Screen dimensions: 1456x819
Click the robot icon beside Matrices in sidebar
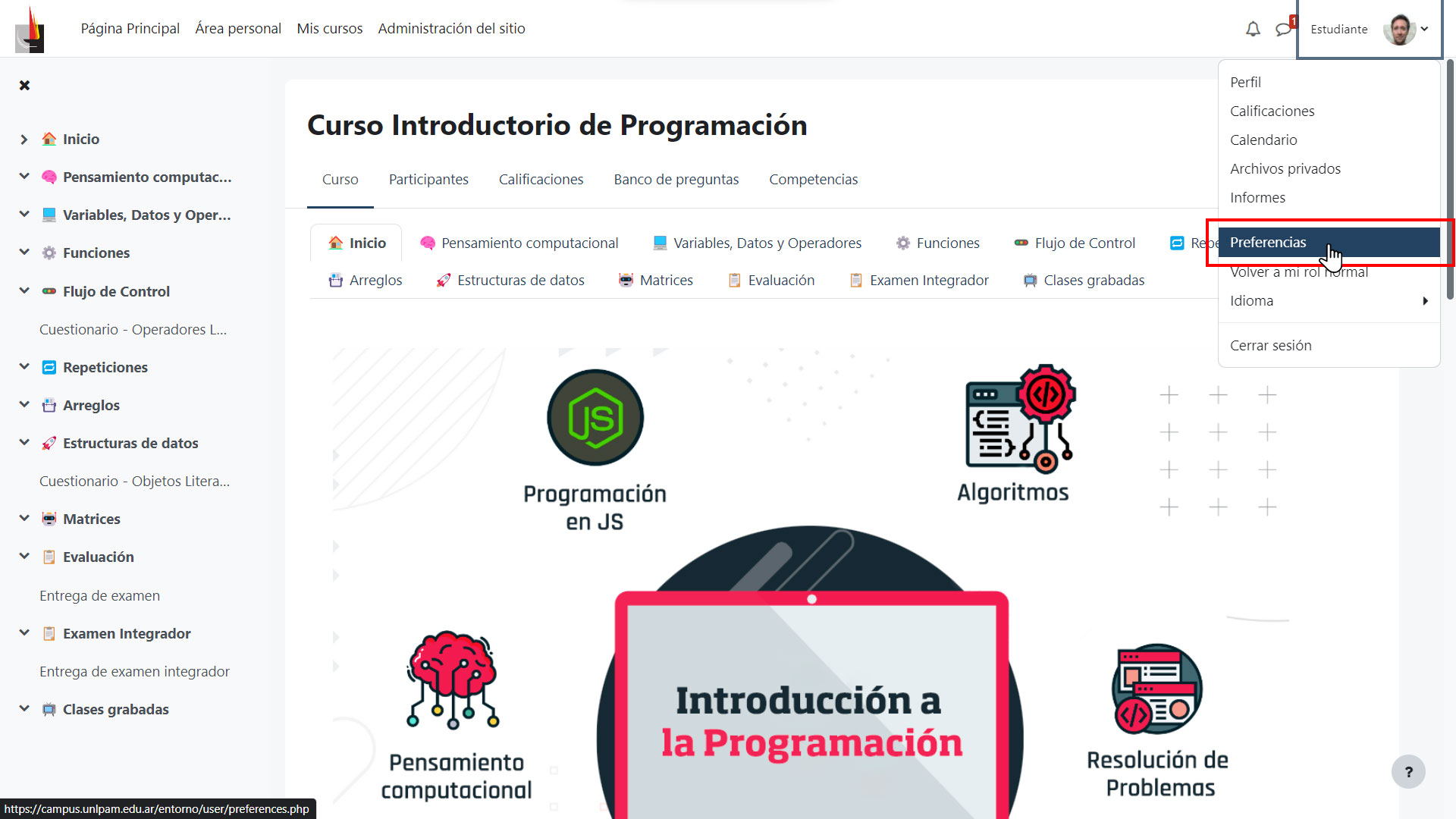[x=49, y=519]
